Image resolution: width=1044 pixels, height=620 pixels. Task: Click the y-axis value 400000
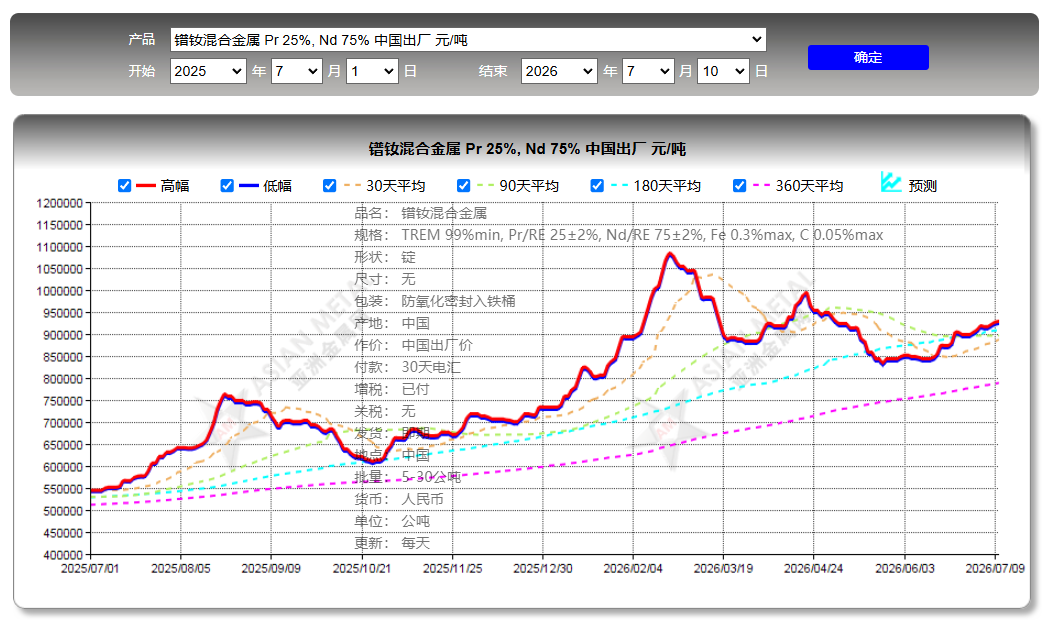pyautogui.click(x=63, y=555)
